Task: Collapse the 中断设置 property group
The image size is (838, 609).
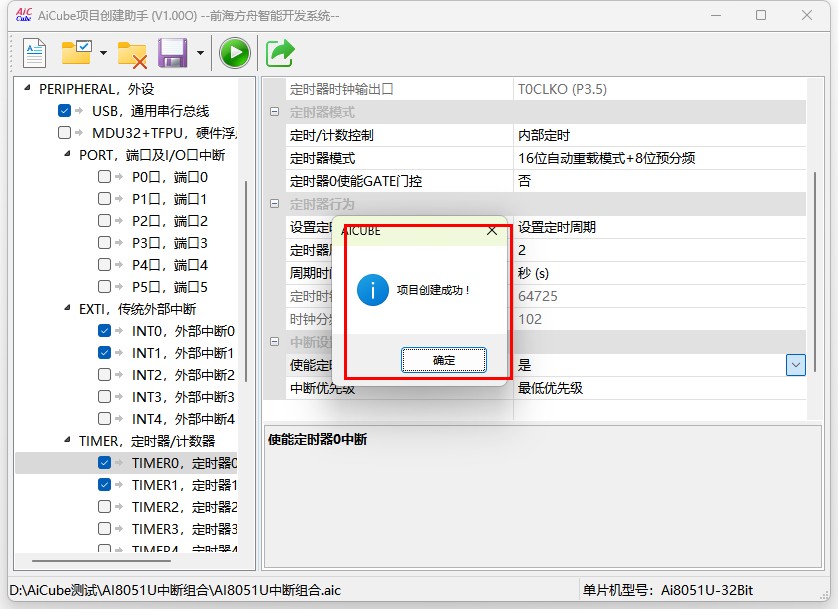Action: coord(275,341)
